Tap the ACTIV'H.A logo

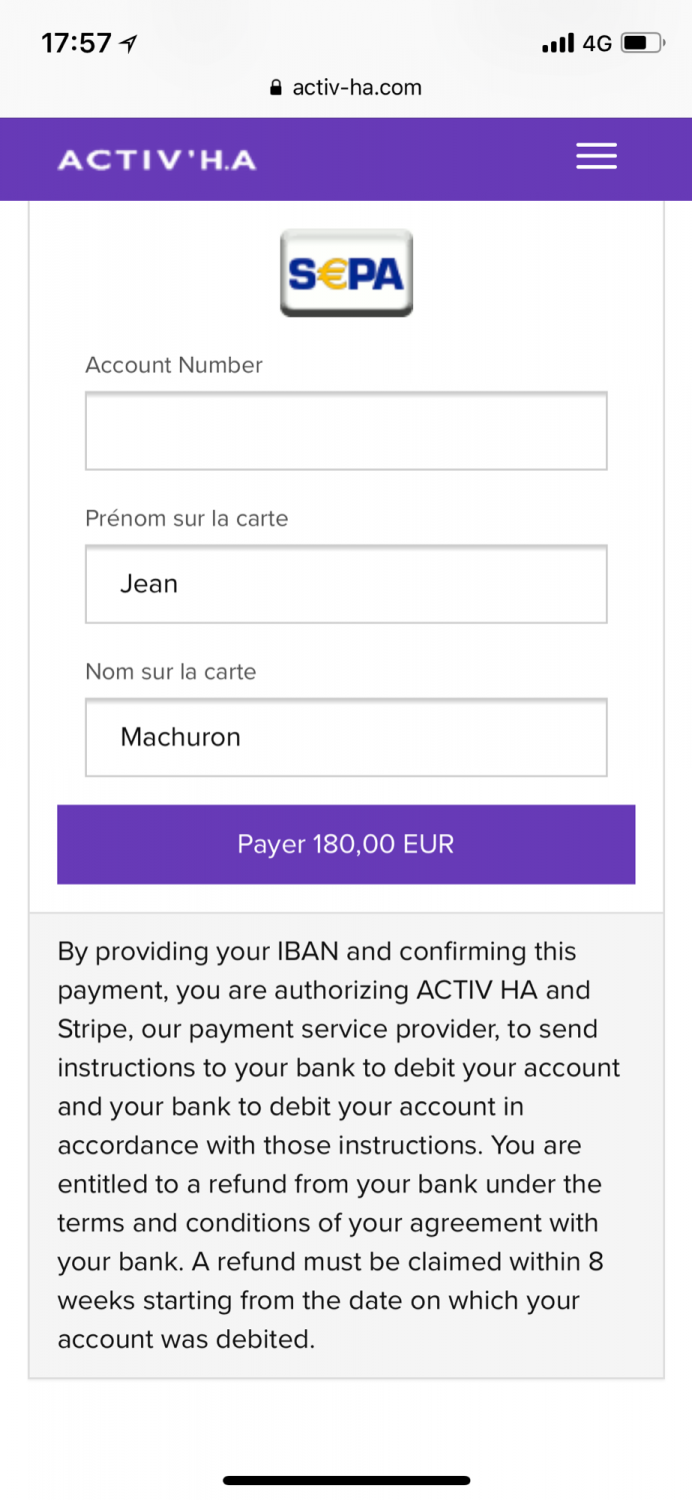(x=157, y=160)
